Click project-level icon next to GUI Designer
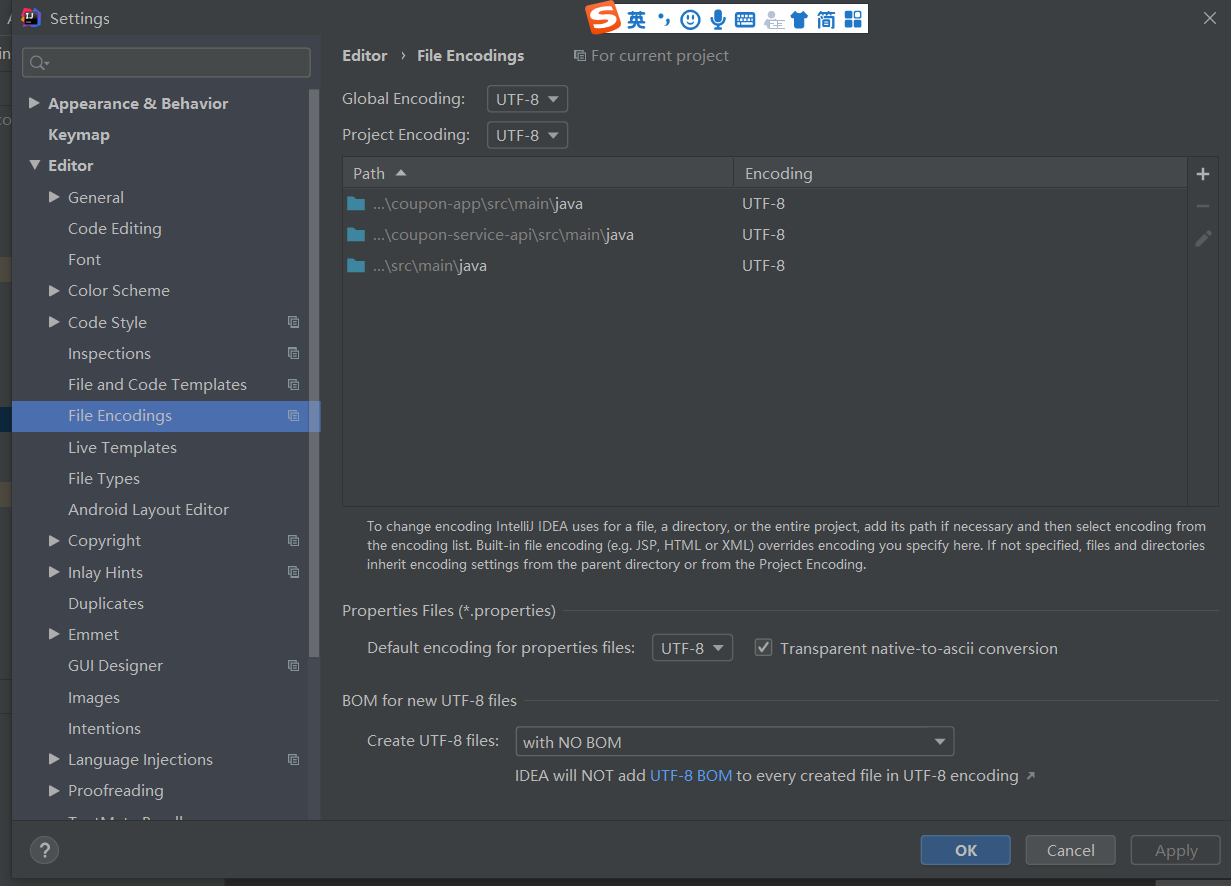 coord(293,665)
